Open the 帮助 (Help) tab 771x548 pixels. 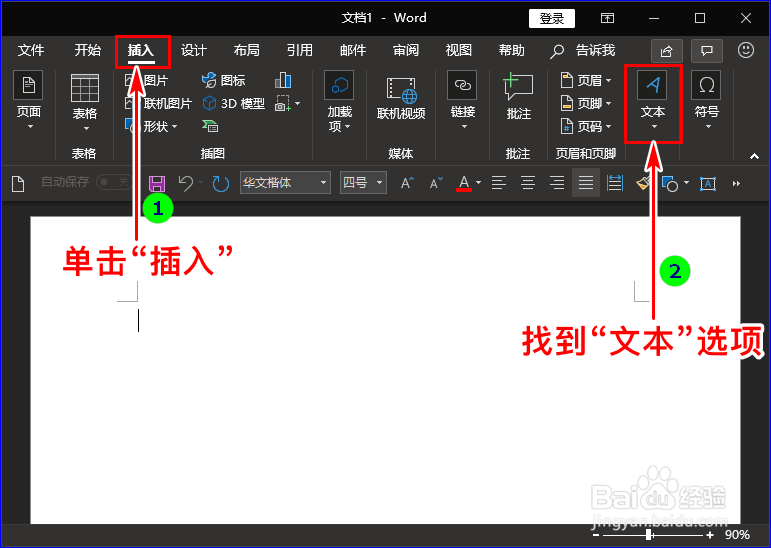pos(512,50)
